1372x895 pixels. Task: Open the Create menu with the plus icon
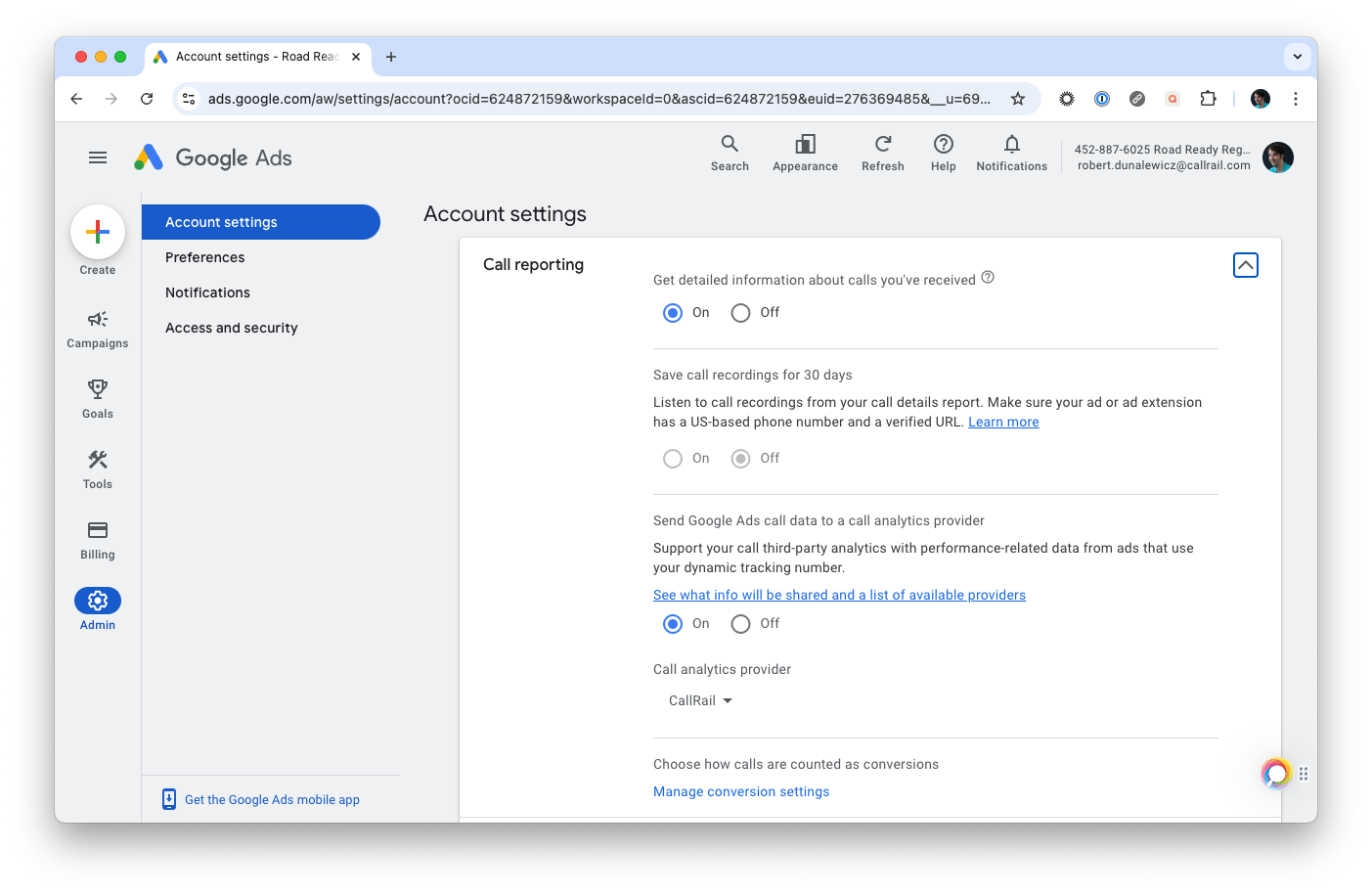(x=97, y=232)
